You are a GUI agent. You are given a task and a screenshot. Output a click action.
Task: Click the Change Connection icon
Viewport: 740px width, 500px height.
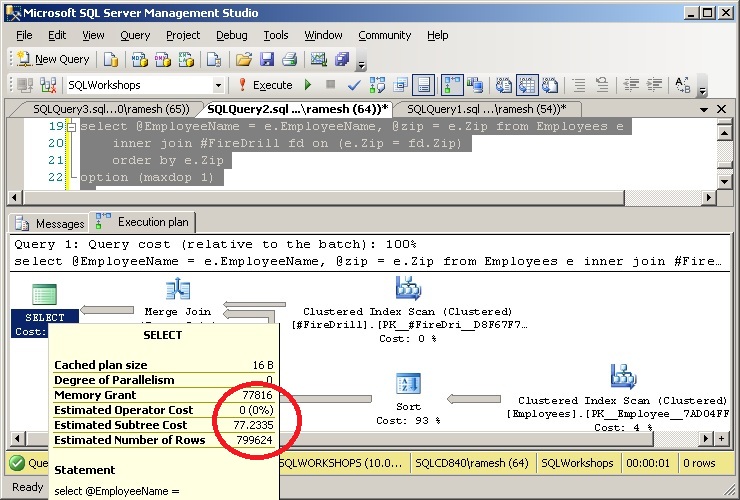click(x=48, y=85)
